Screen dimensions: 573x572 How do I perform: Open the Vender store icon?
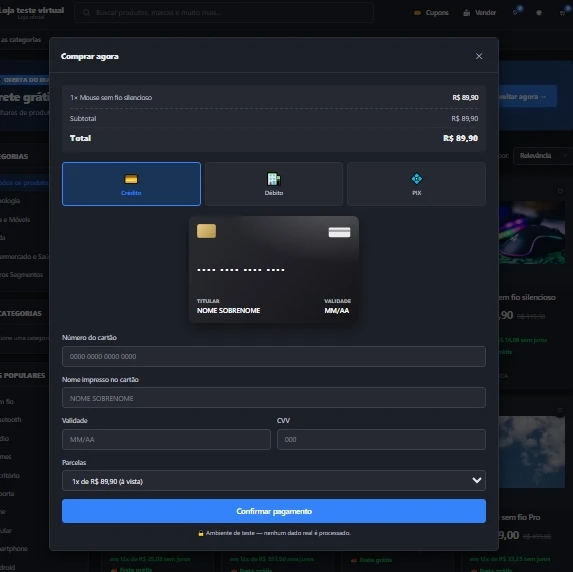(x=466, y=13)
